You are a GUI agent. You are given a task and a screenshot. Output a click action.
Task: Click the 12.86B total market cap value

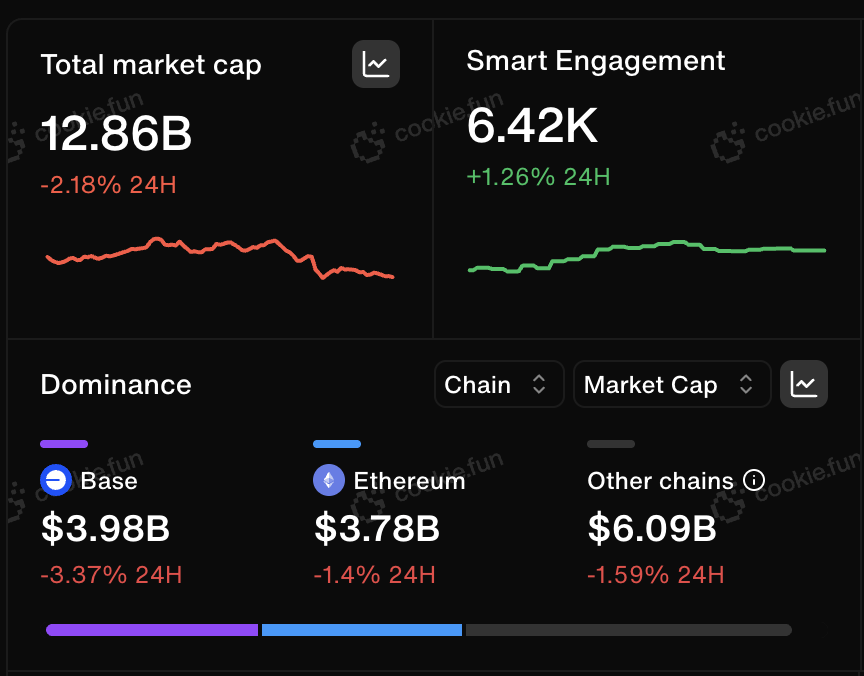(116, 133)
